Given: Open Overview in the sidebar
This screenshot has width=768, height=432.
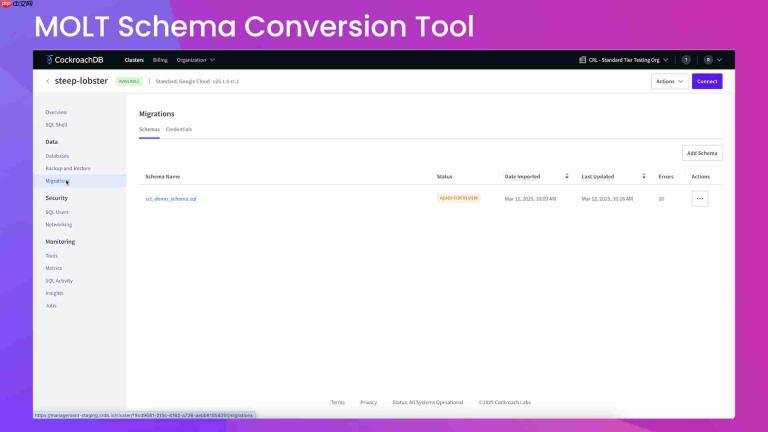Looking at the screenshot, I should click(x=56, y=113).
